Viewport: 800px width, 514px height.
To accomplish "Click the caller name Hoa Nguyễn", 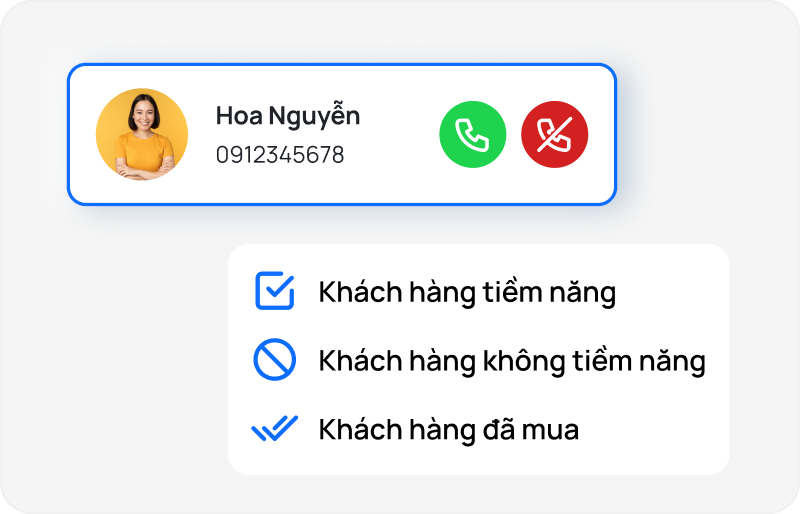I will coord(288,117).
